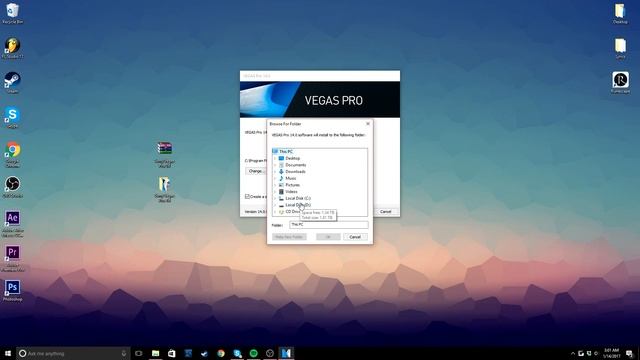Open Spotify from the taskbar
Image resolution: width=640 pixels, height=360 pixels.
pyautogui.click(x=253, y=353)
